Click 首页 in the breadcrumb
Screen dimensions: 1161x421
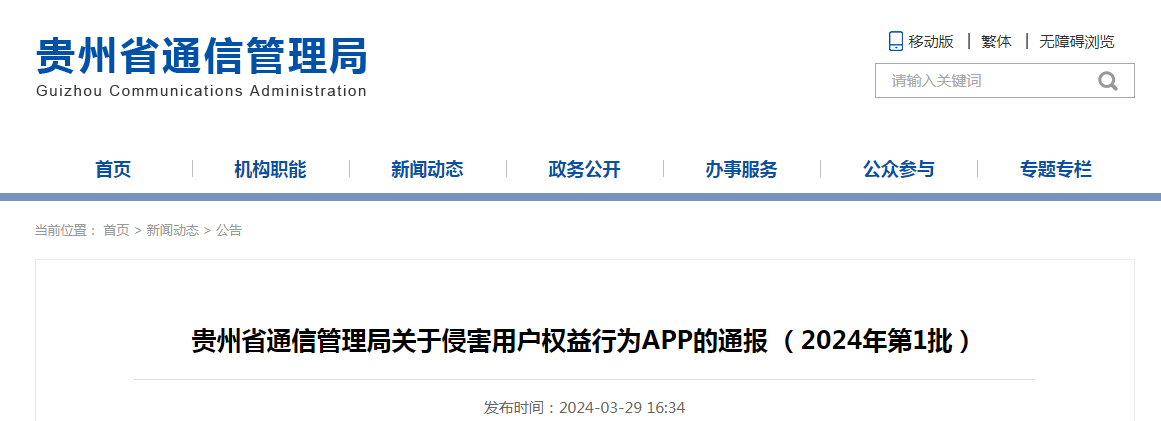coord(116,230)
